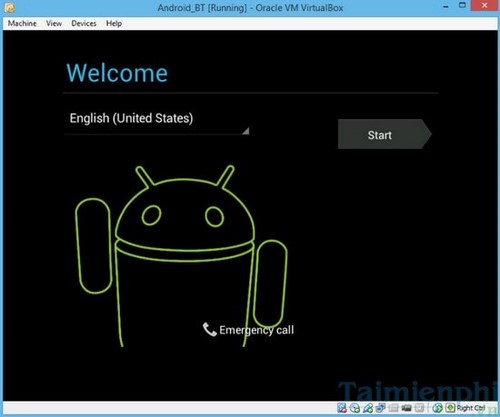This screenshot has width=500, height=417.
Task: Open the View menu
Action: point(54,23)
